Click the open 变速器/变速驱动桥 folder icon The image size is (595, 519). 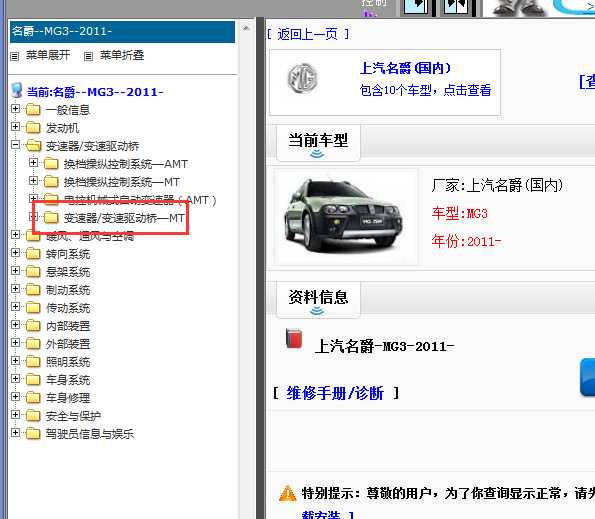click(x=33, y=145)
